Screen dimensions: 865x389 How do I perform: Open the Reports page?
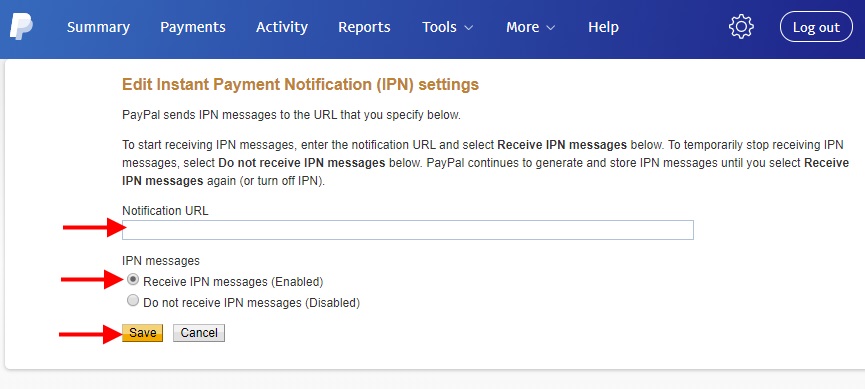pyautogui.click(x=364, y=27)
